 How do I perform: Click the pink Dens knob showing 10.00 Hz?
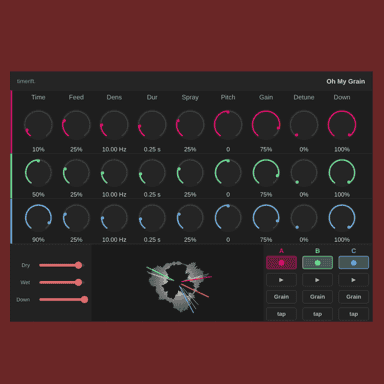[114, 125]
